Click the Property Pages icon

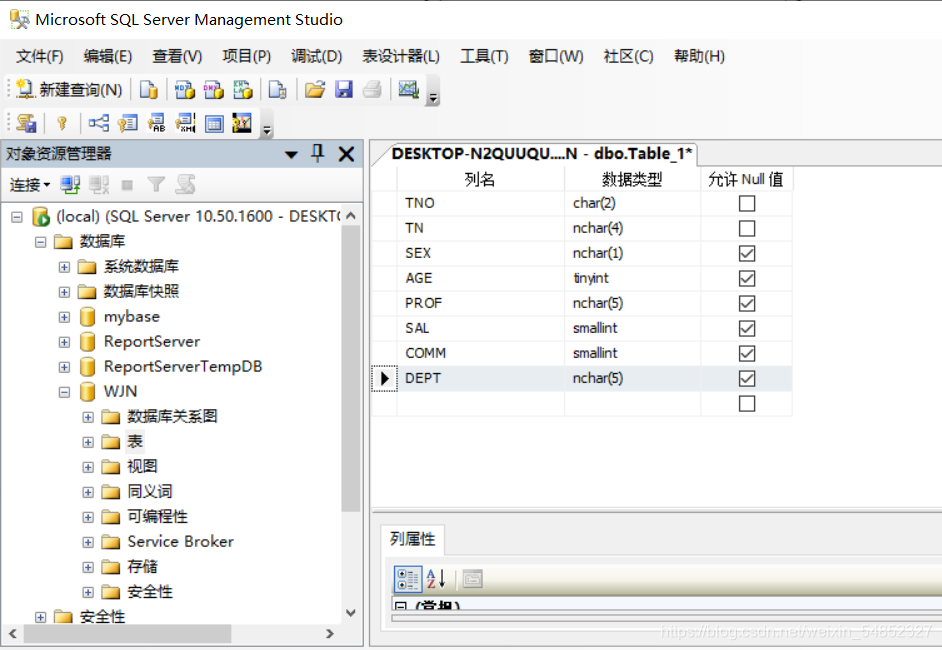point(472,579)
